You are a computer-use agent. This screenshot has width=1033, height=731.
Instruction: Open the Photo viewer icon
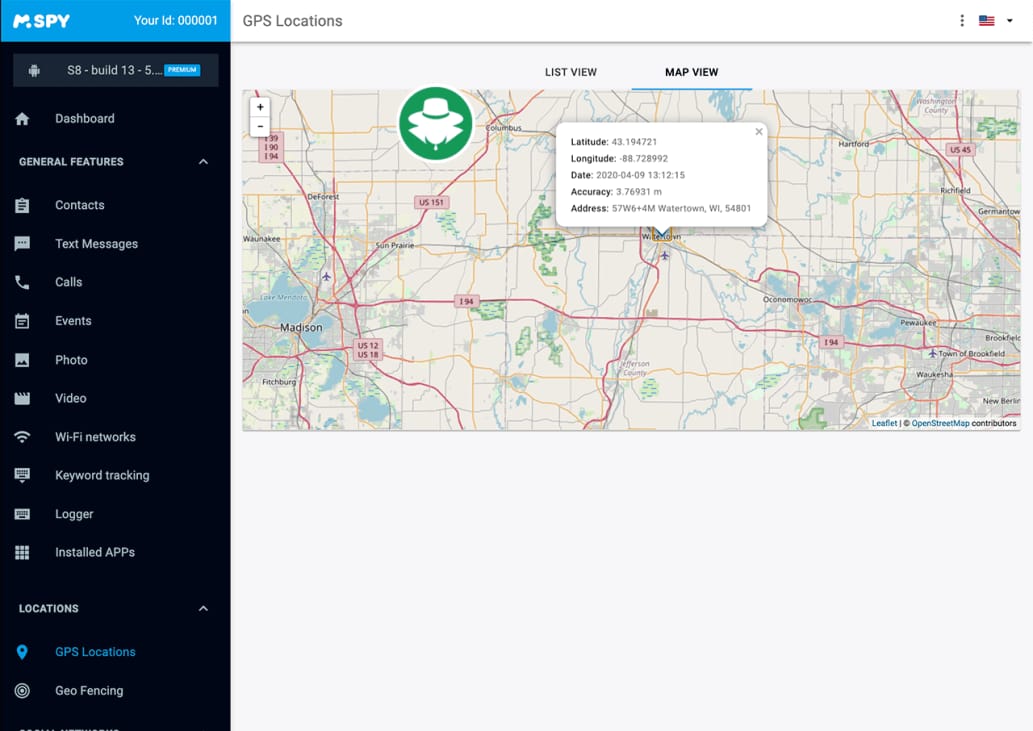point(22,359)
